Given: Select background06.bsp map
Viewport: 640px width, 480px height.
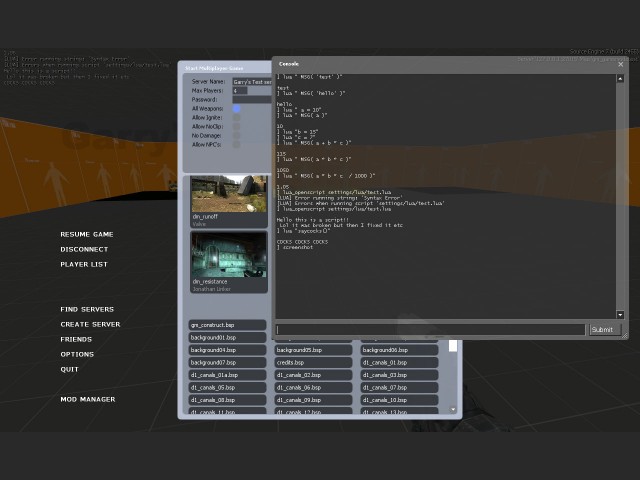Looking at the screenshot, I should 400,350.
